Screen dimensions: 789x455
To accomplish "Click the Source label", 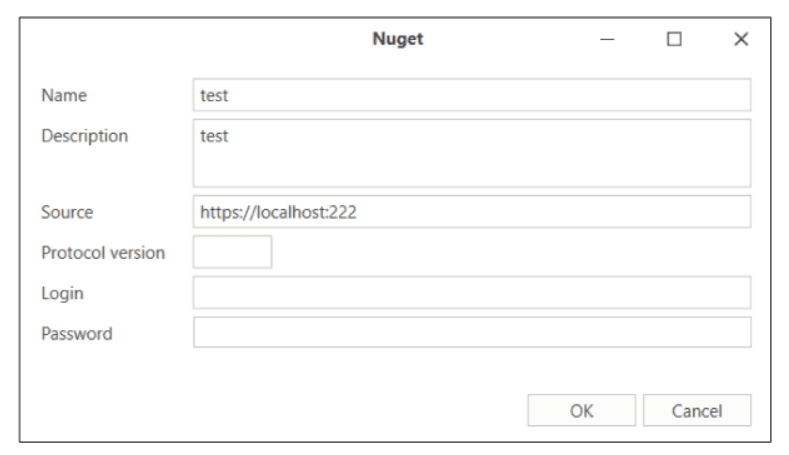I will tap(65, 213).
